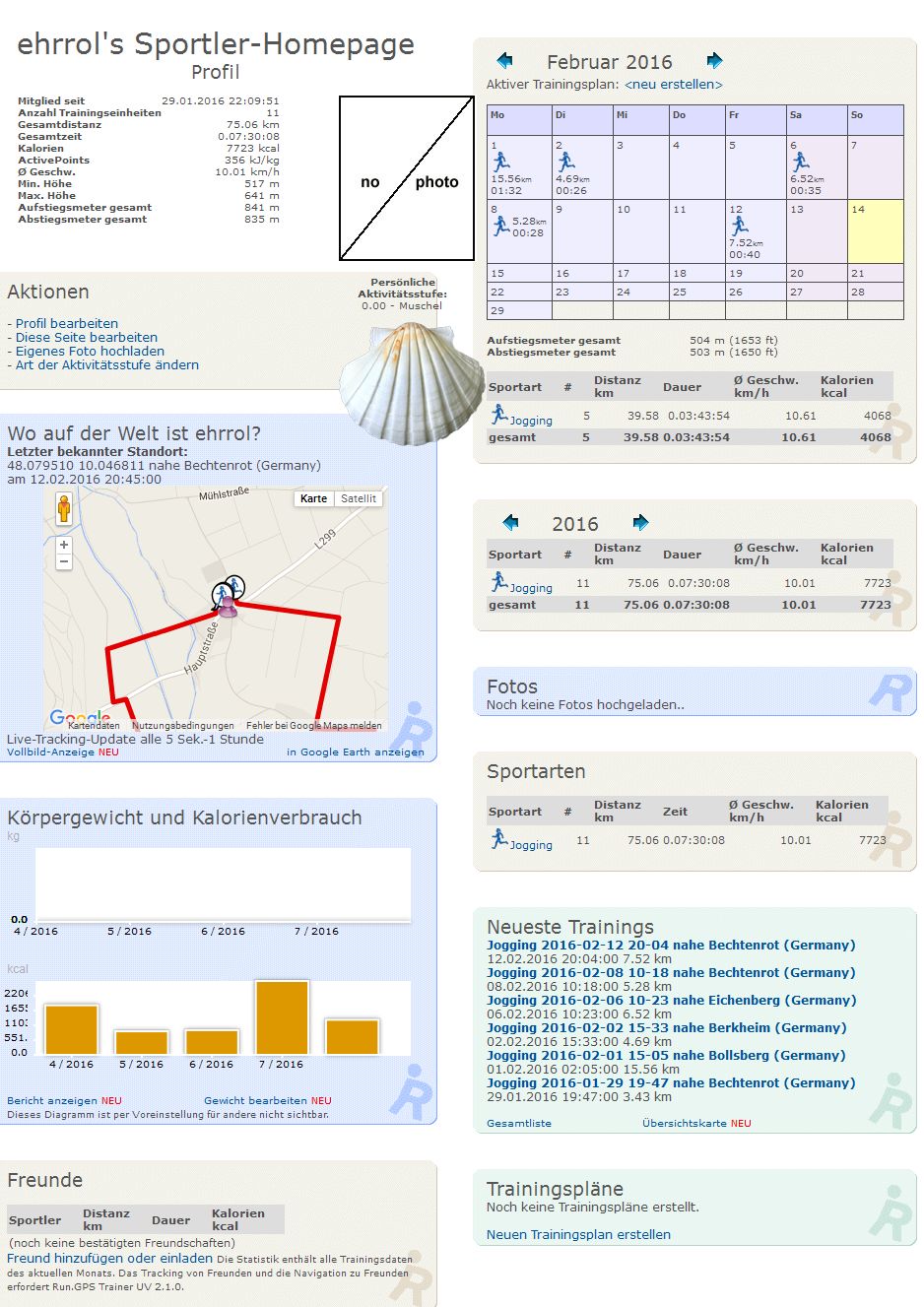This screenshot has width=924, height=1307.
Task: Switch map to Karte view
Action: (x=313, y=499)
